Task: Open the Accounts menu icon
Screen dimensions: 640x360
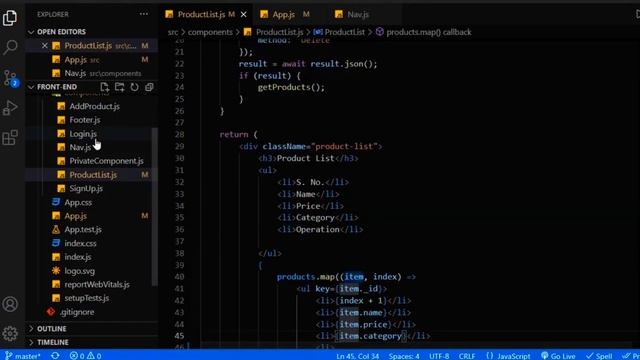Action: tap(10, 304)
